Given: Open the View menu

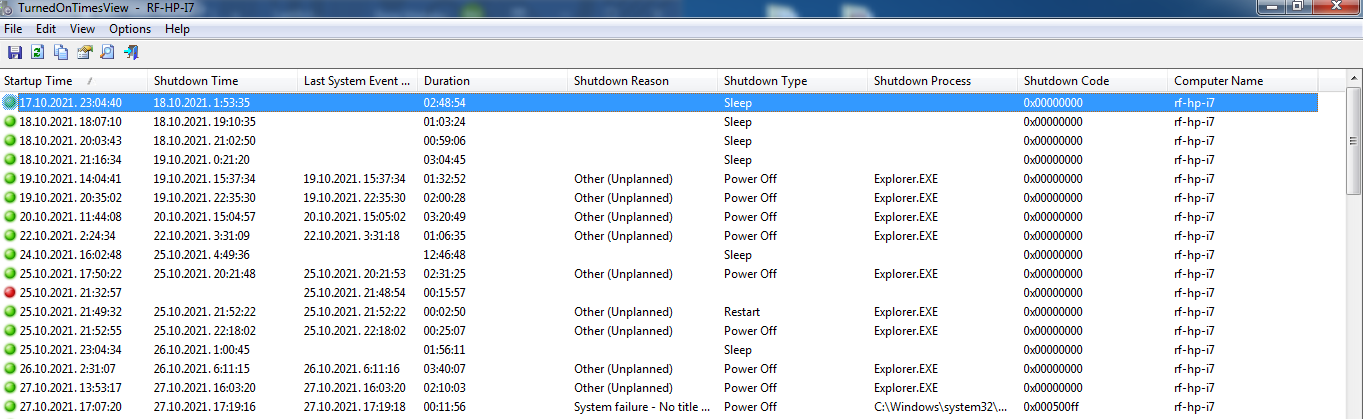Looking at the screenshot, I should coord(83,29).
